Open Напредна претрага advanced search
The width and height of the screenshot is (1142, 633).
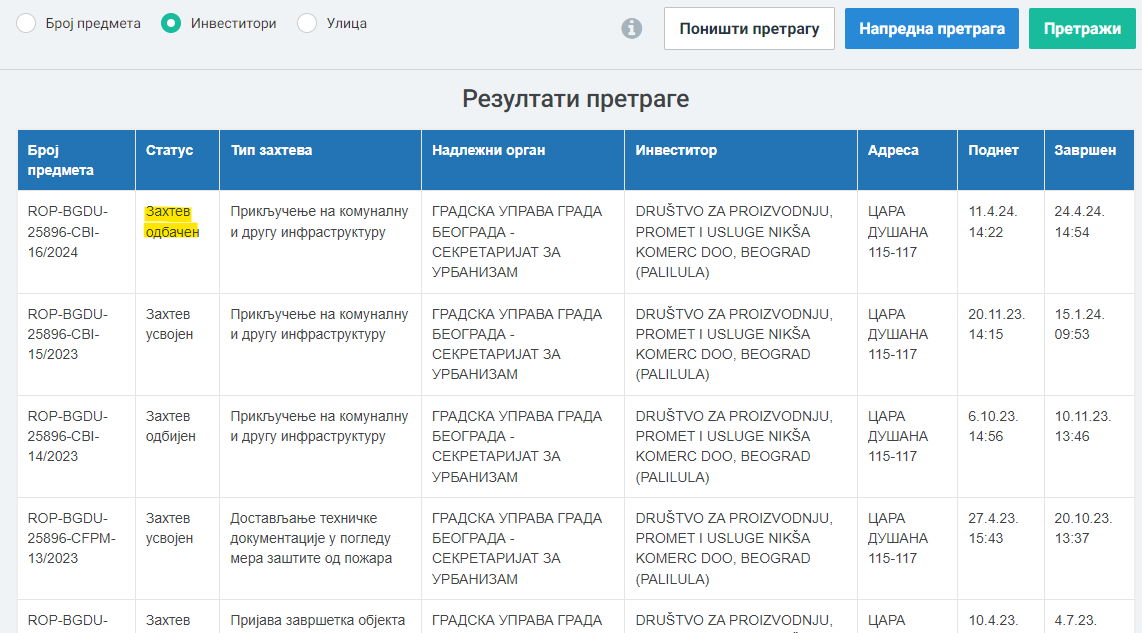pyautogui.click(x=931, y=29)
